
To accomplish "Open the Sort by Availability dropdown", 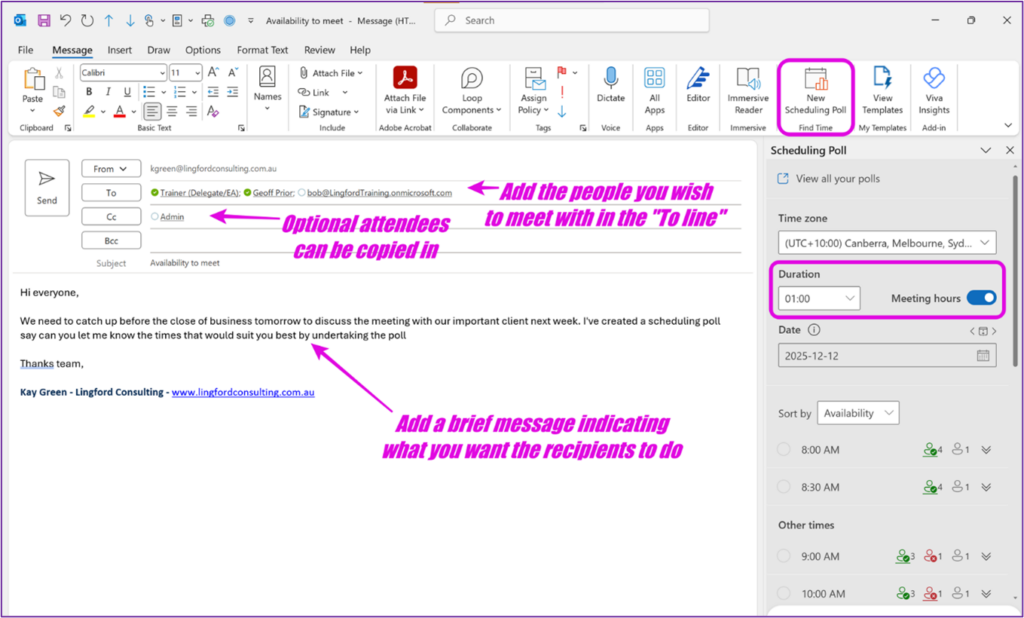I will click(858, 412).
